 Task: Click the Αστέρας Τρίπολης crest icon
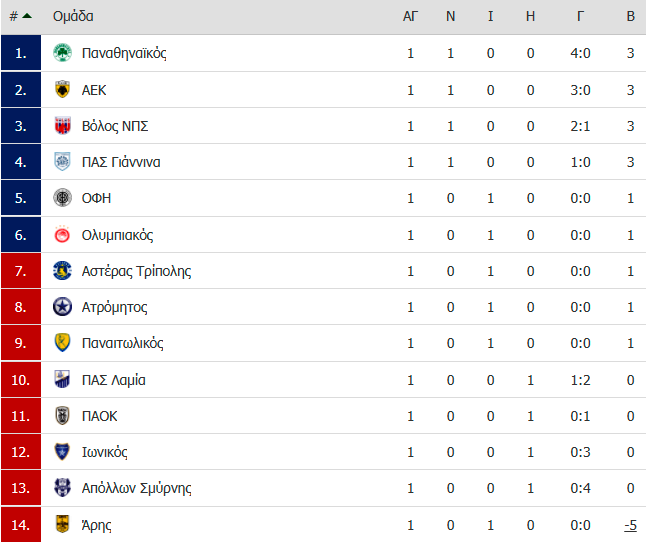tap(62, 271)
